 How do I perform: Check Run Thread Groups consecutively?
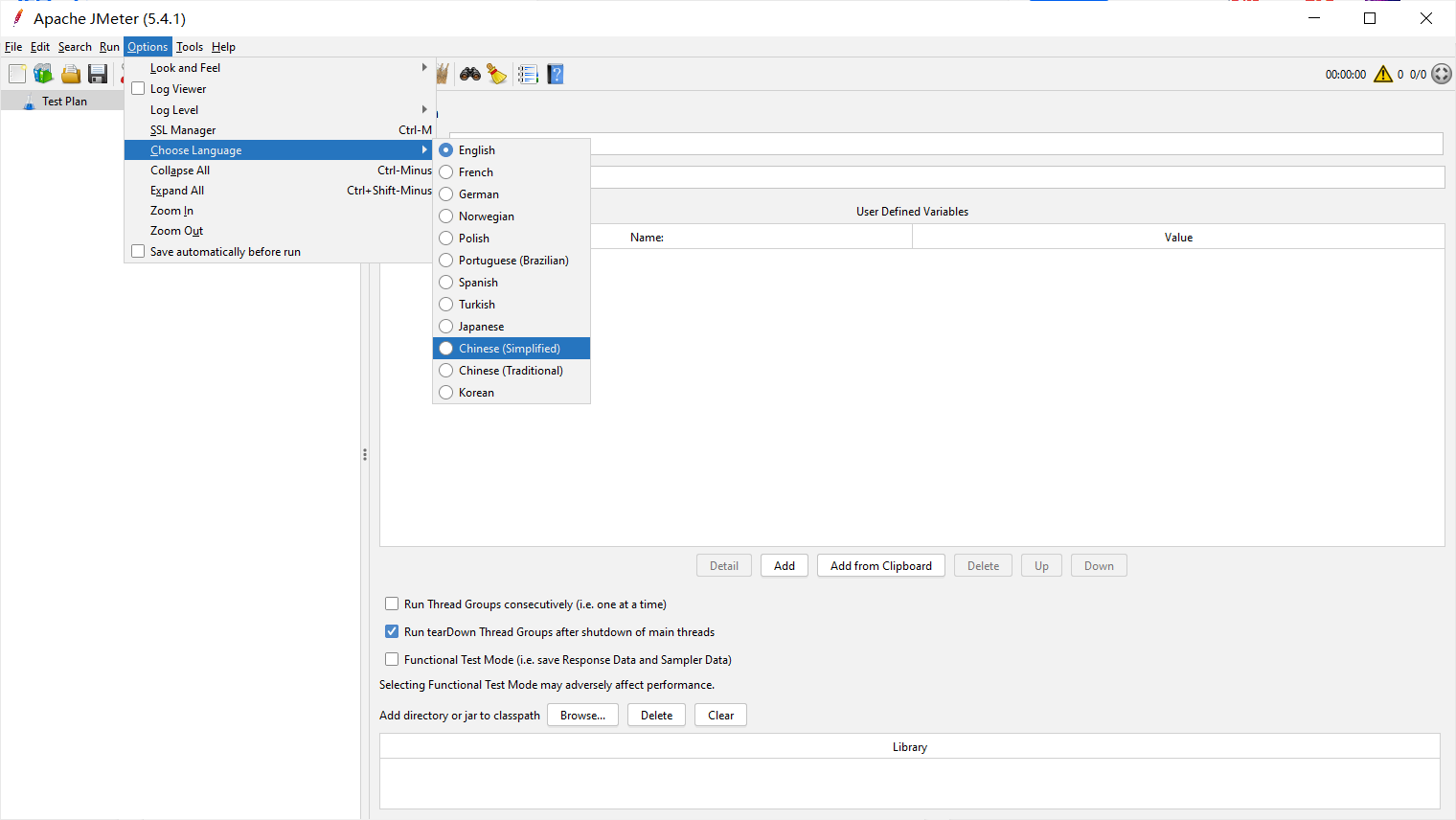click(x=392, y=604)
